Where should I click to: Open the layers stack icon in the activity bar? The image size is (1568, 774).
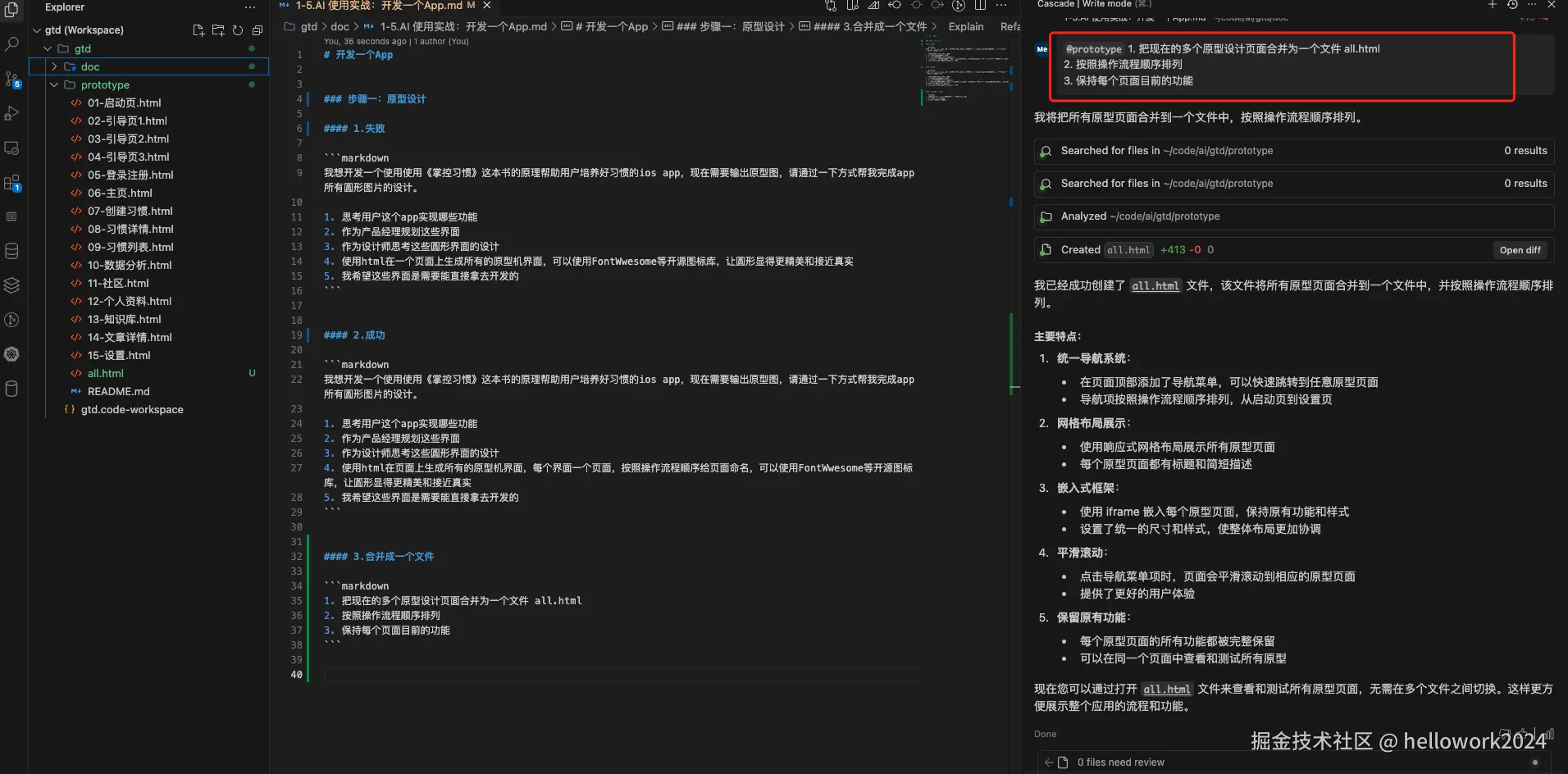[x=11, y=285]
